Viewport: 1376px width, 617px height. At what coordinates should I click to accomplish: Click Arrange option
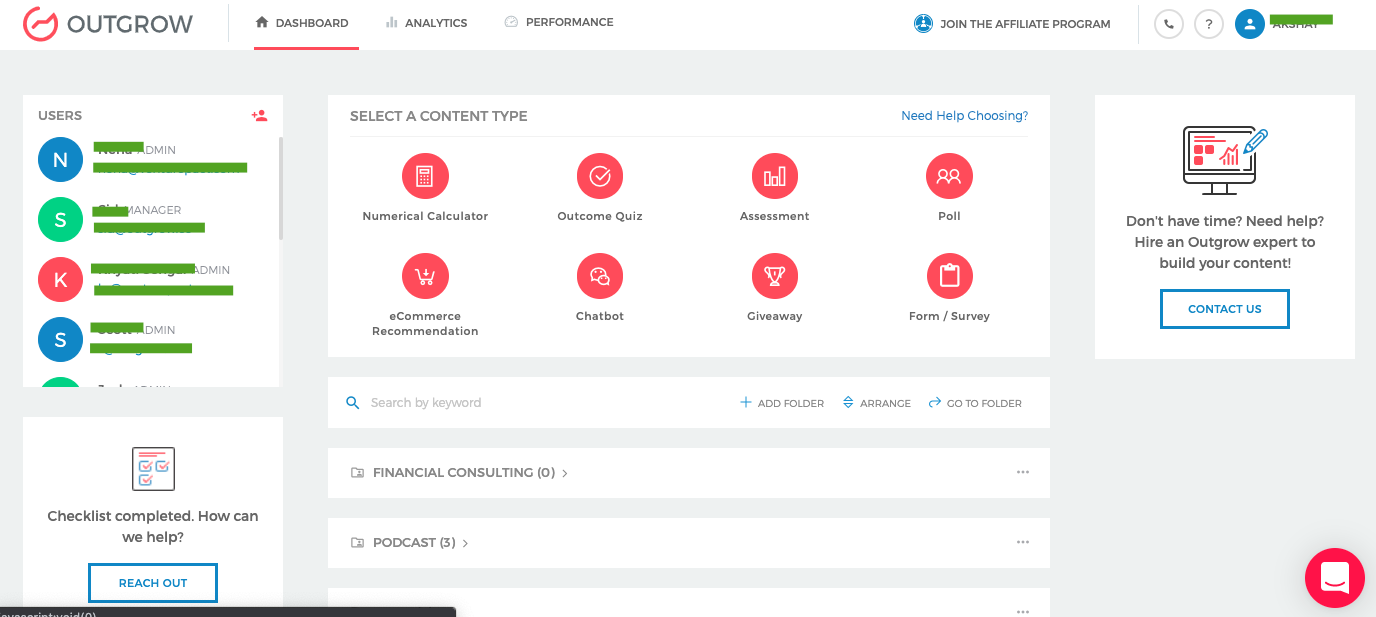(x=876, y=403)
